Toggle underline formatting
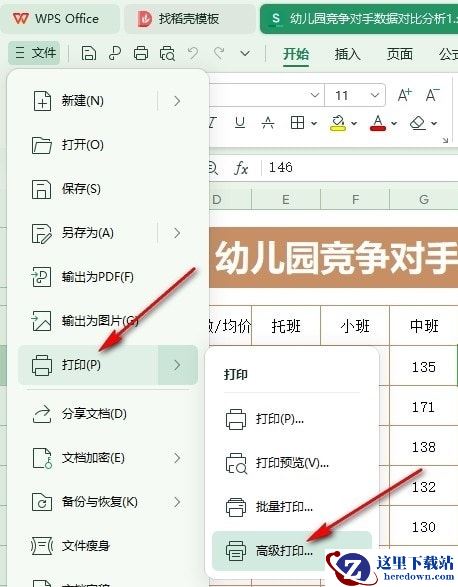 click(x=240, y=122)
